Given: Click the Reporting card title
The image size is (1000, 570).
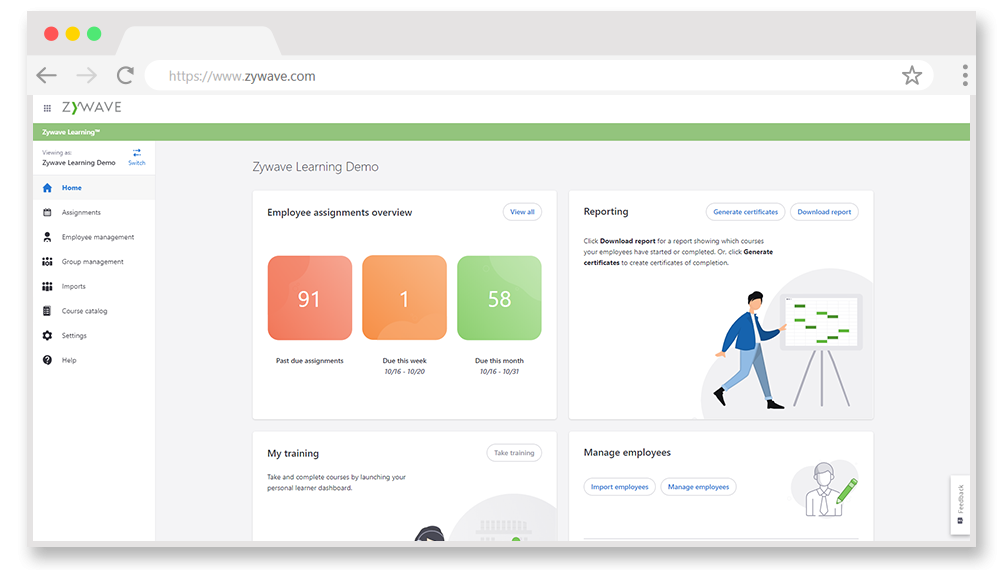Looking at the screenshot, I should click(606, 212).
